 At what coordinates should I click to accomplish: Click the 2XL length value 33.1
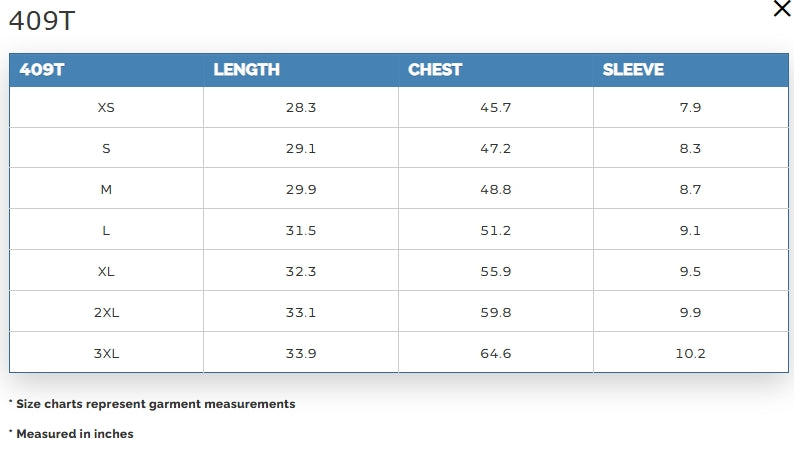pos(301,312)
